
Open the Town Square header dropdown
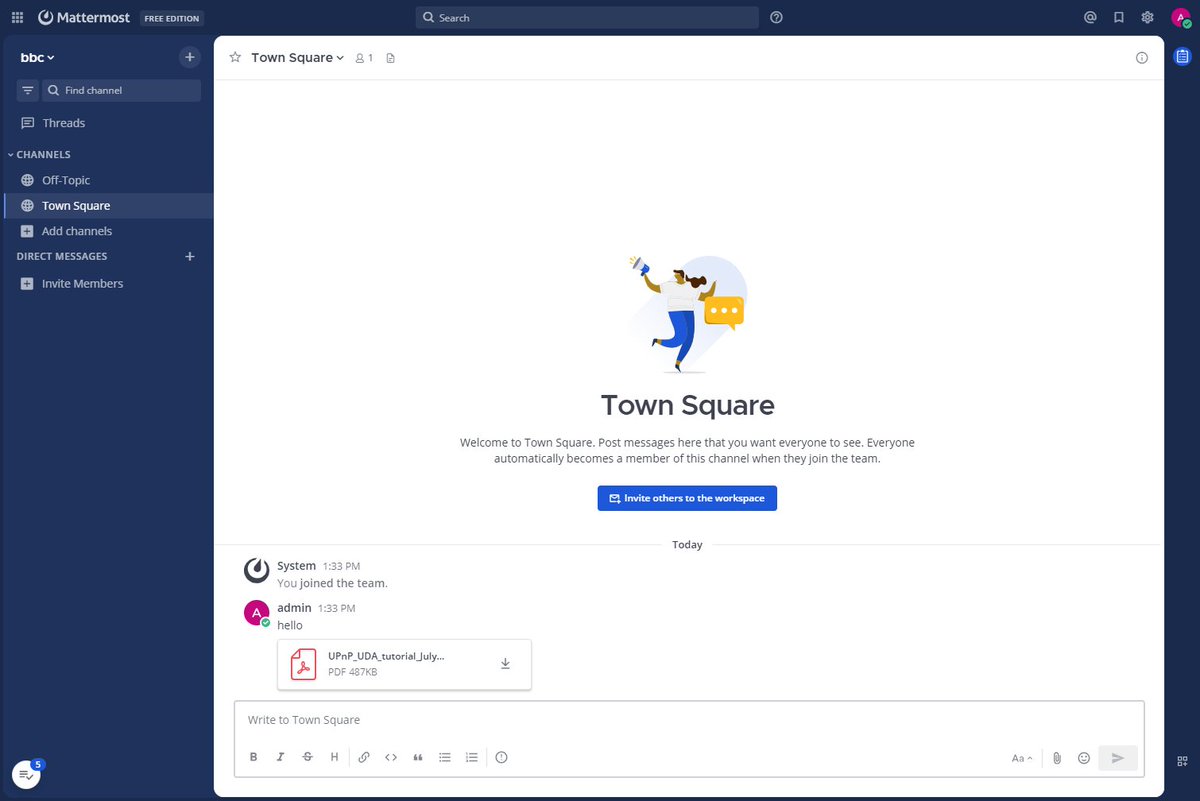click(297, 58)
